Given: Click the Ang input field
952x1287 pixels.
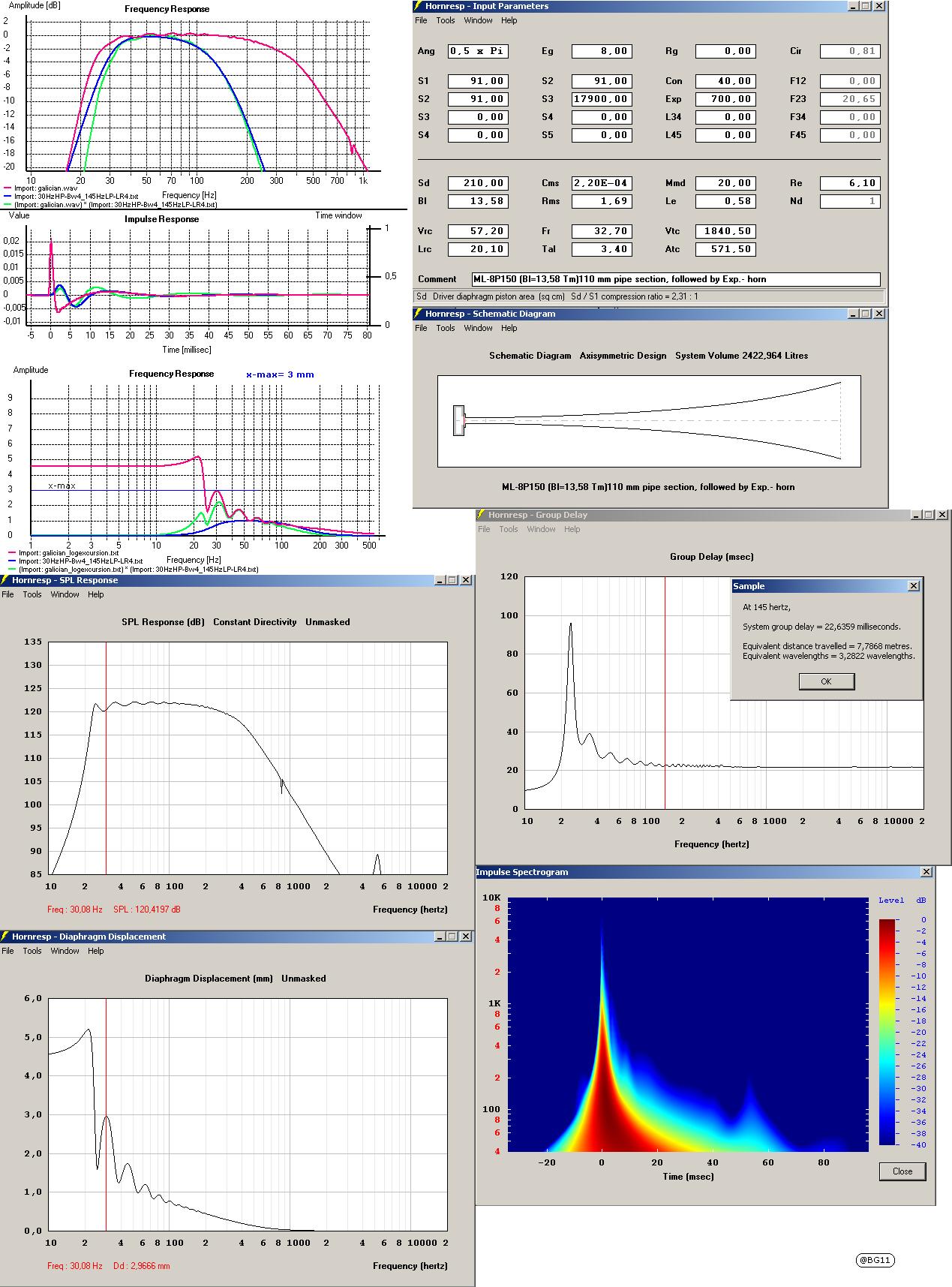Looking at the screenshot, I should tap(478, 51).
